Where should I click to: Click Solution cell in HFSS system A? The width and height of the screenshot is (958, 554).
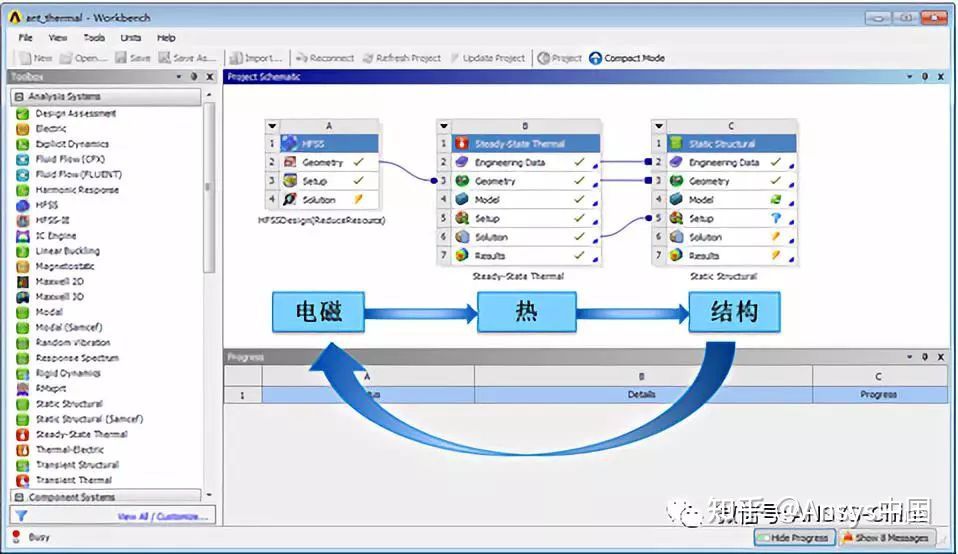(330, 200)
